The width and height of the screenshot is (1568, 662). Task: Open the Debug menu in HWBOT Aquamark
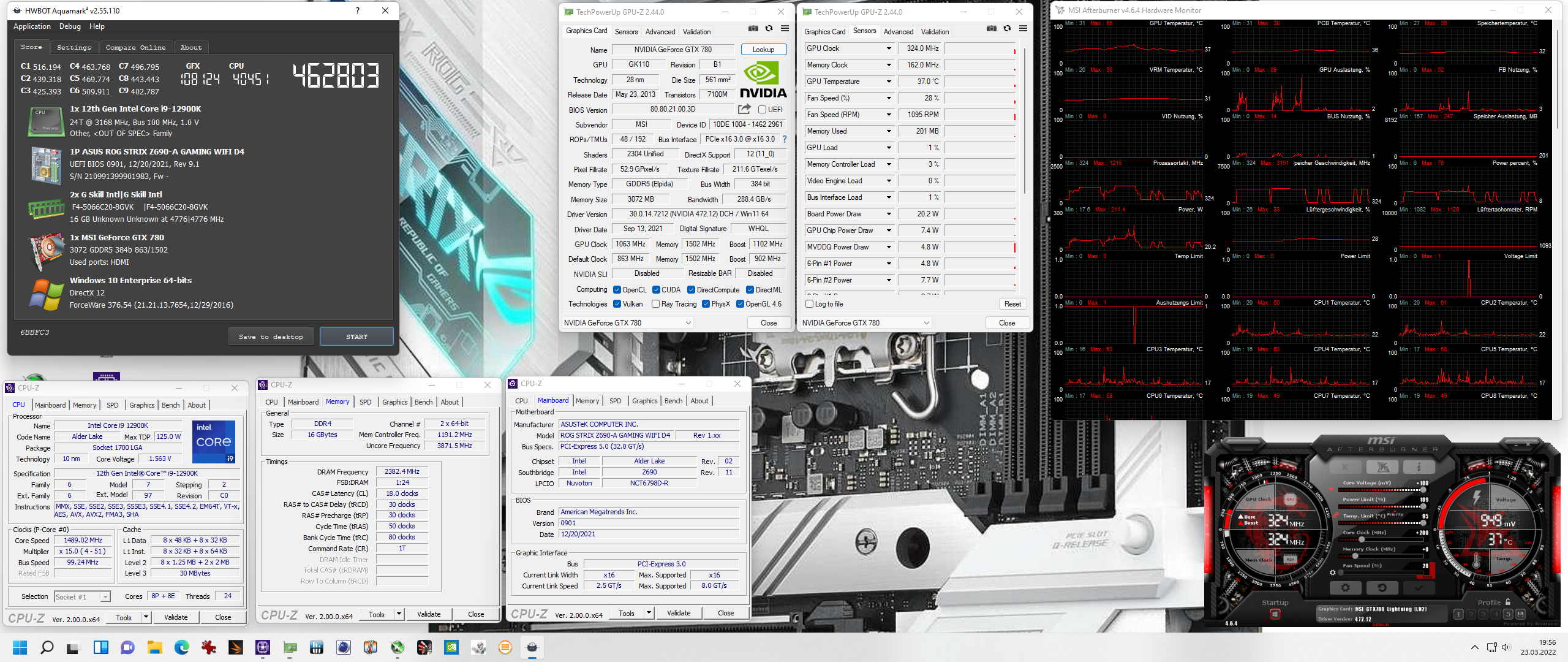[70, 26]
